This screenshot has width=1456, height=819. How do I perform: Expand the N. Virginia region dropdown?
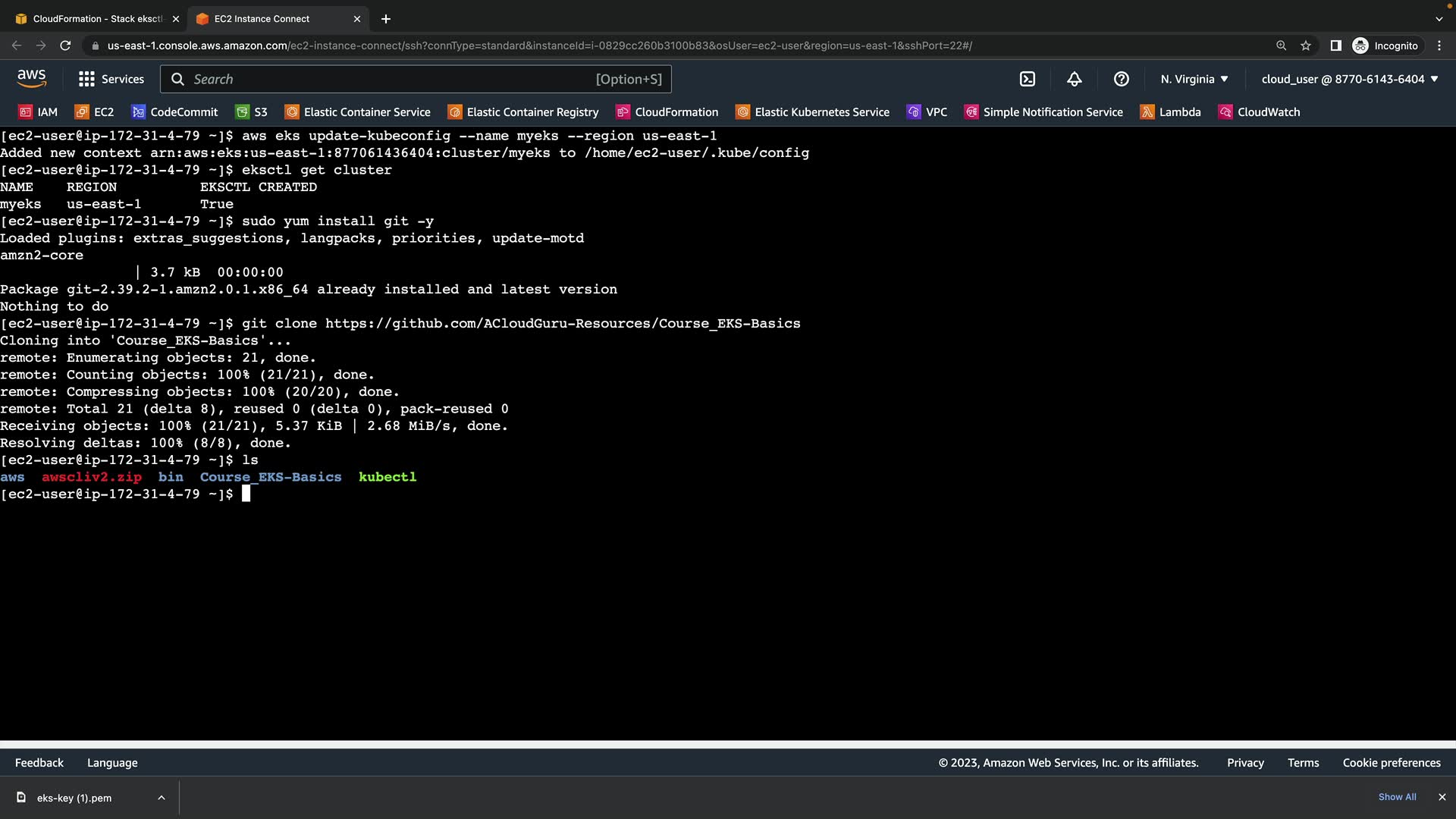coord(1194,79)
